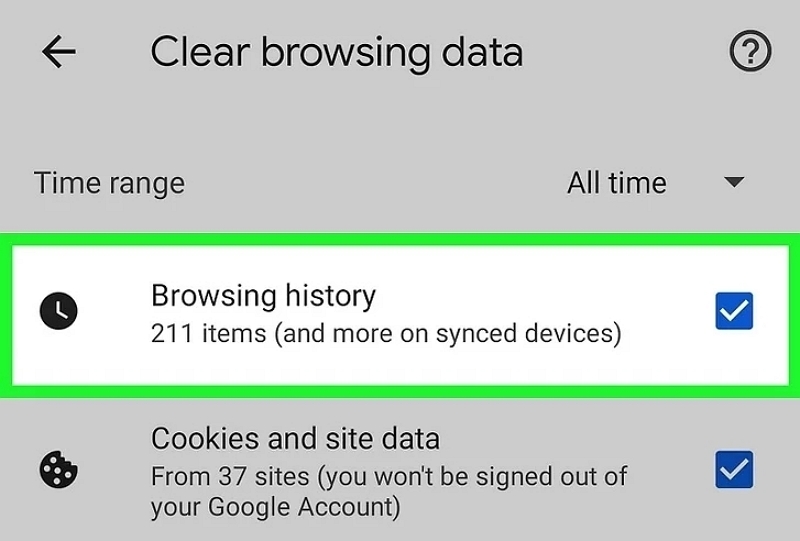
Task: Open the All time dropdown
Action: (x=656, y=183)
